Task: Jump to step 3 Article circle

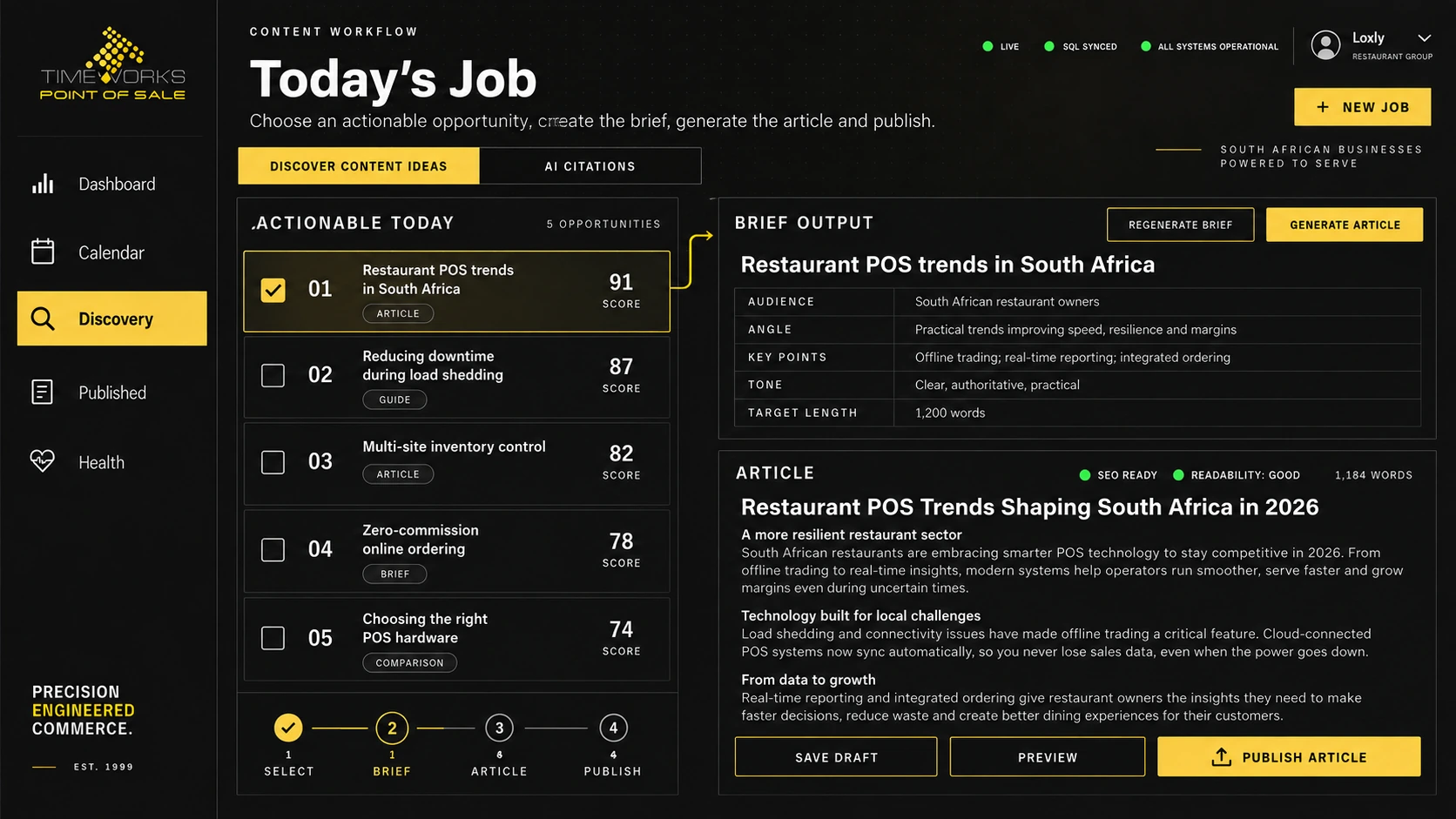Action: [x=499, y=728]
